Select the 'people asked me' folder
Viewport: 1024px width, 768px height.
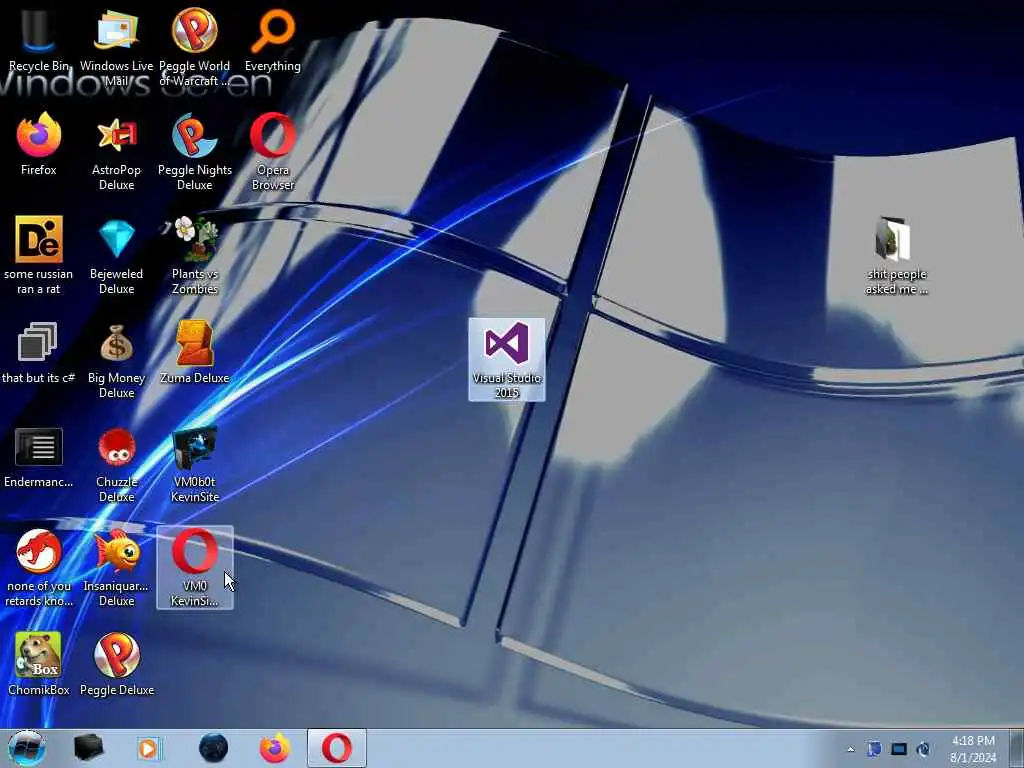[896, 255]
